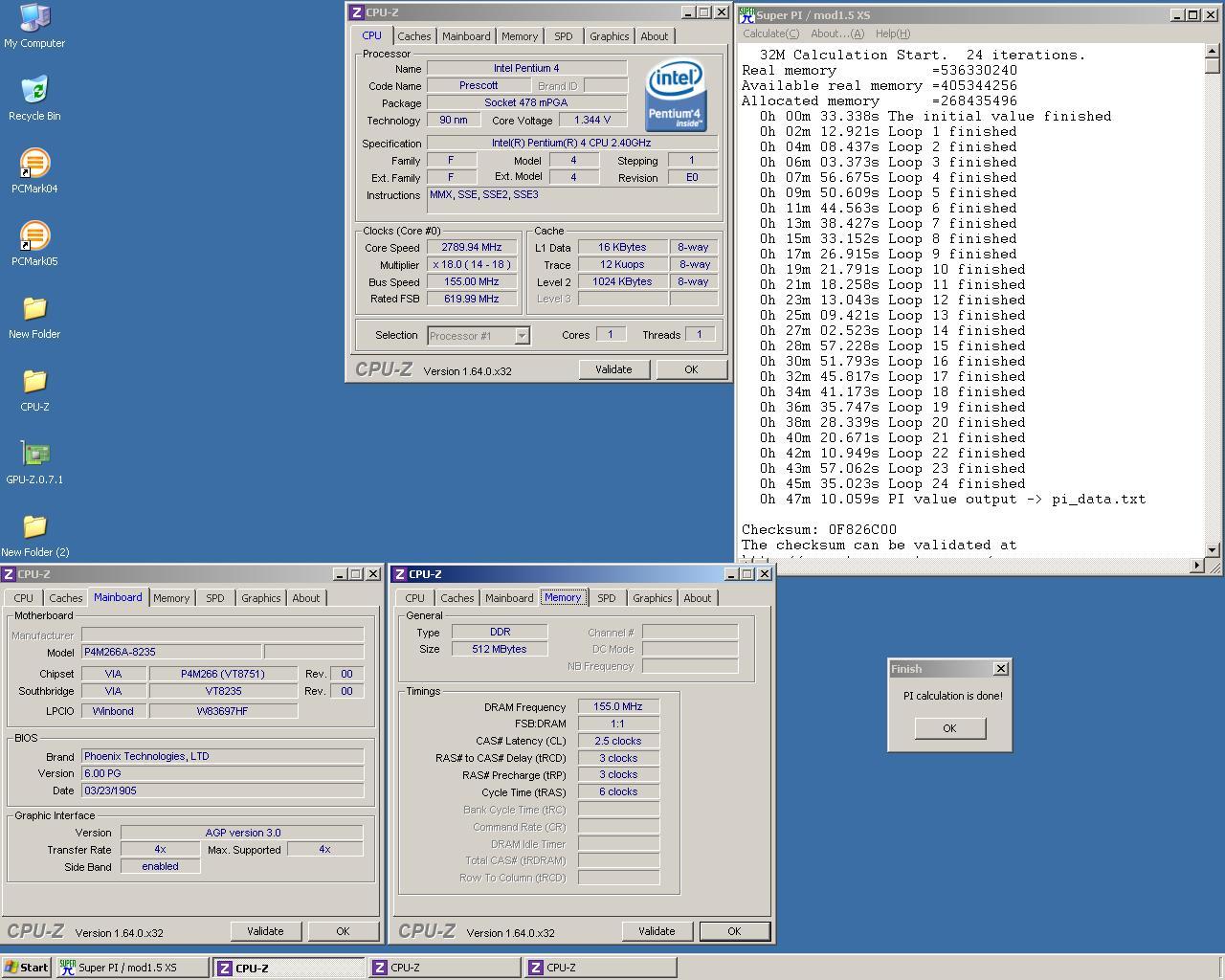This screenshot has width=1225, height=980.
Task: Open My Computer desktop icon
Action: (x=34, y=25)
